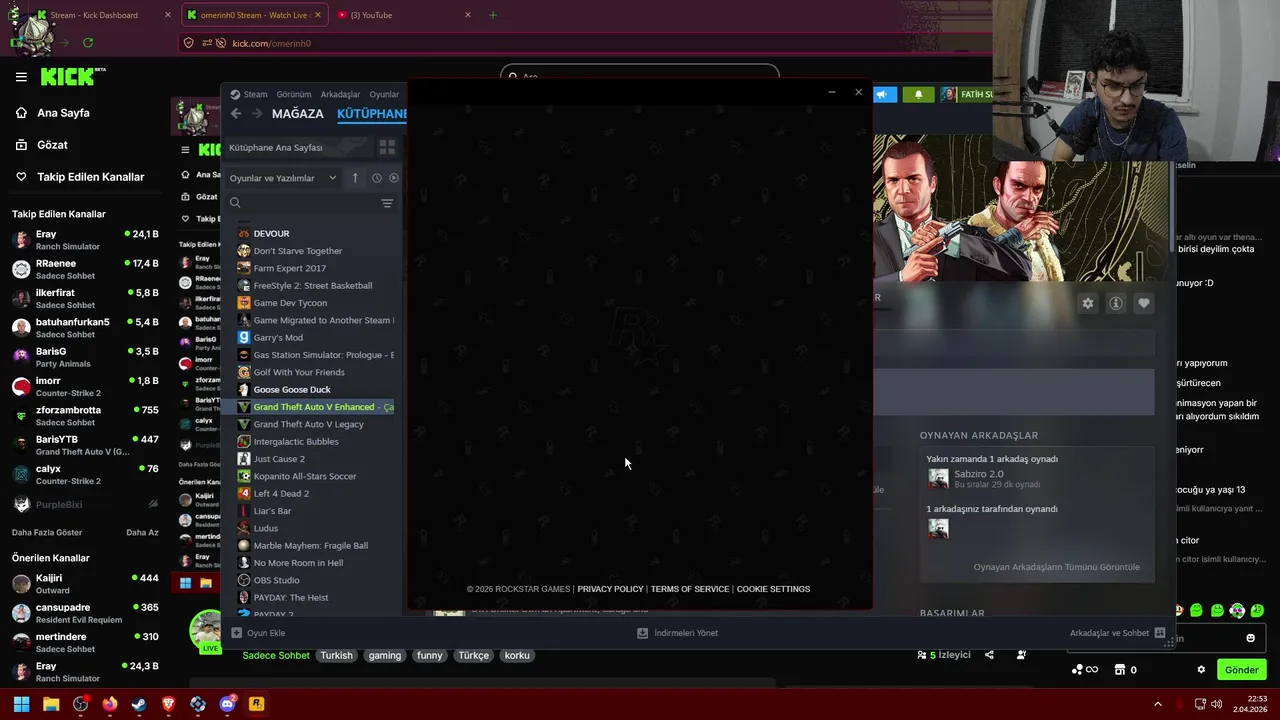The image size is (1280, 720).
Task: Click Steam green notification bell
Action: 918,94
